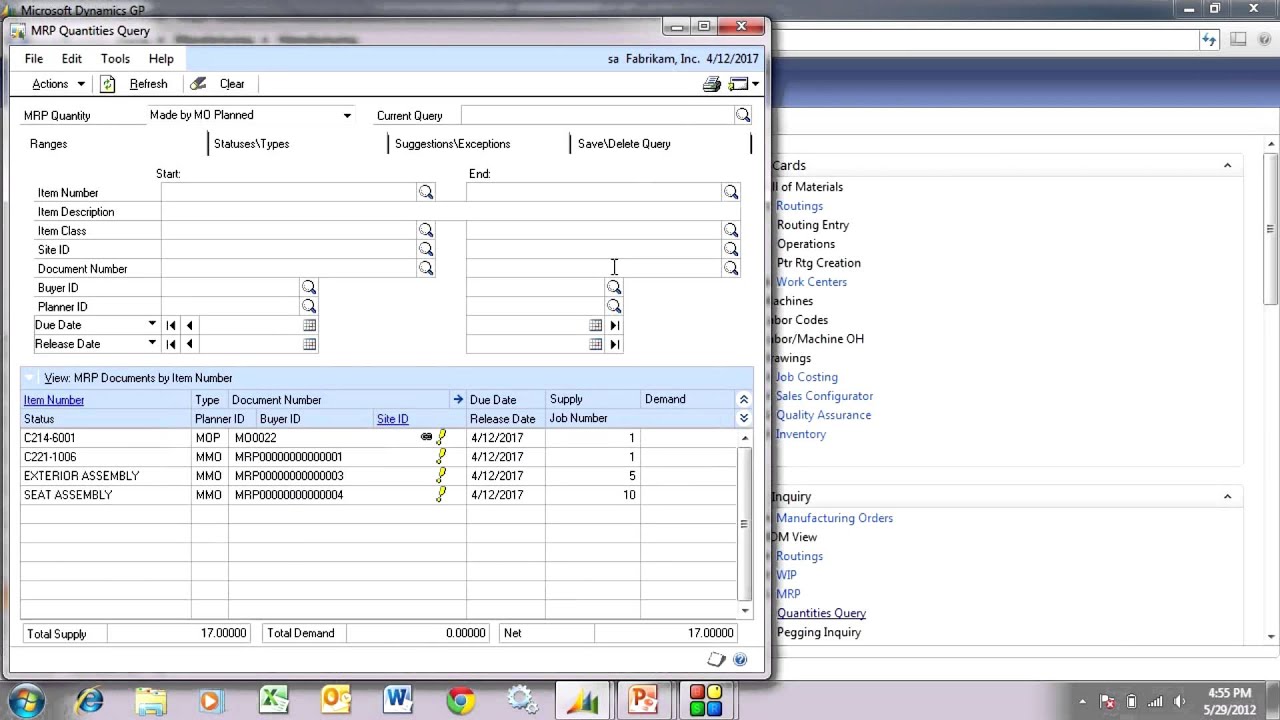This screenshot has height=720, width=1280.
Task: Open the Help menu
Action: (x=161, y=59)
